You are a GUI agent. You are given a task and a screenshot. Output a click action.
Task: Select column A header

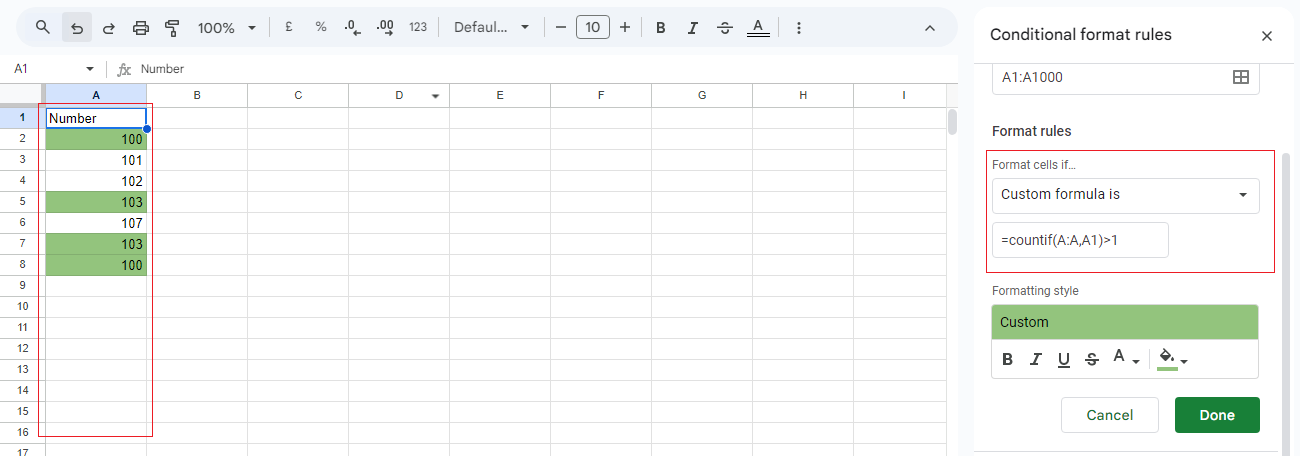tap(96, 95)
